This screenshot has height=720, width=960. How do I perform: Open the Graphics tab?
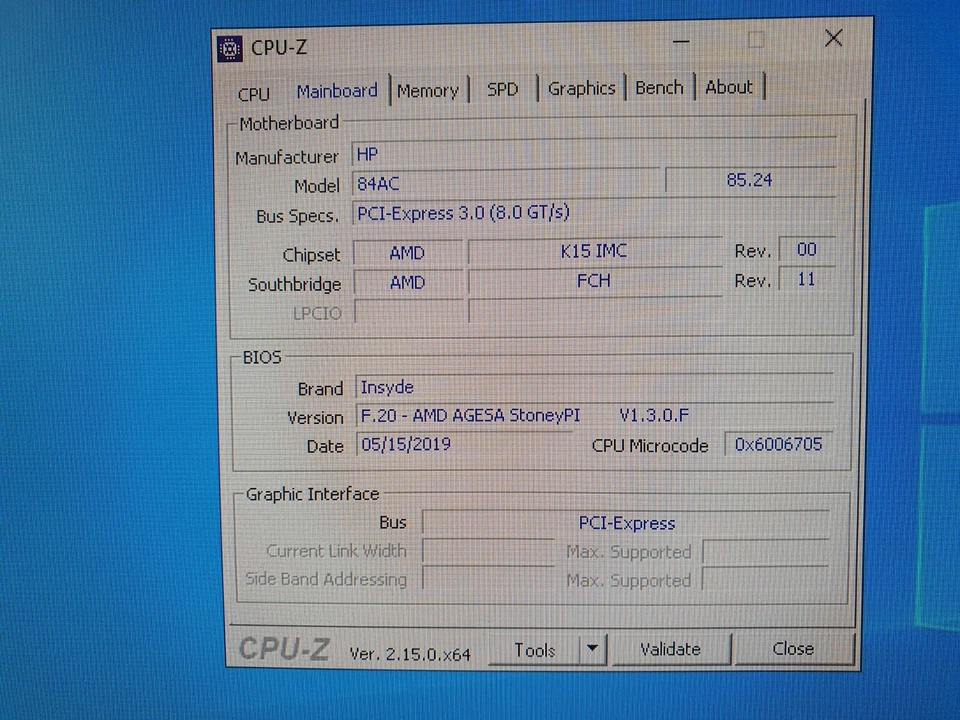click(x=581, y=88)
